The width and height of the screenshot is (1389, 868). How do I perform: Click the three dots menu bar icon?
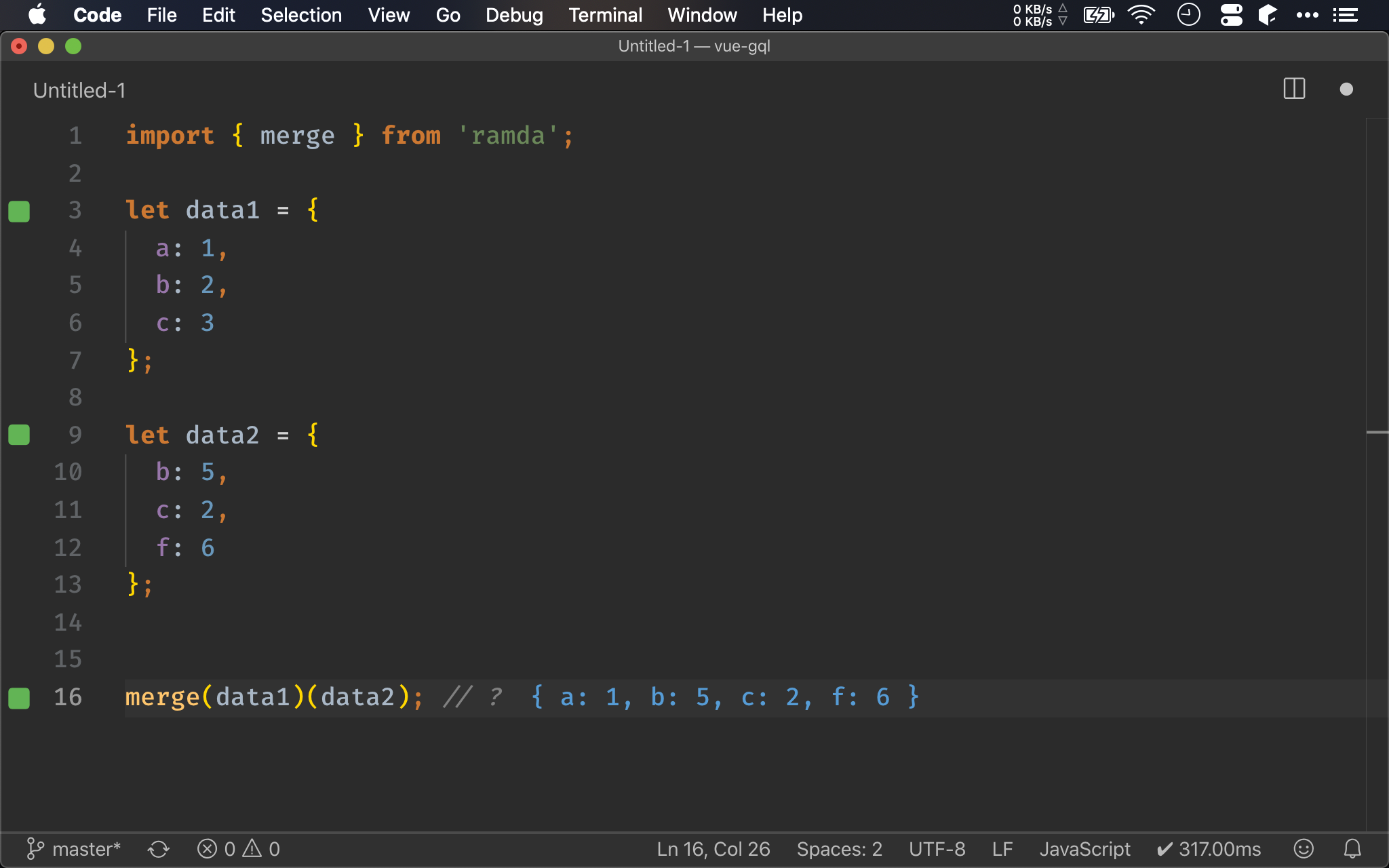[1307, 15]
